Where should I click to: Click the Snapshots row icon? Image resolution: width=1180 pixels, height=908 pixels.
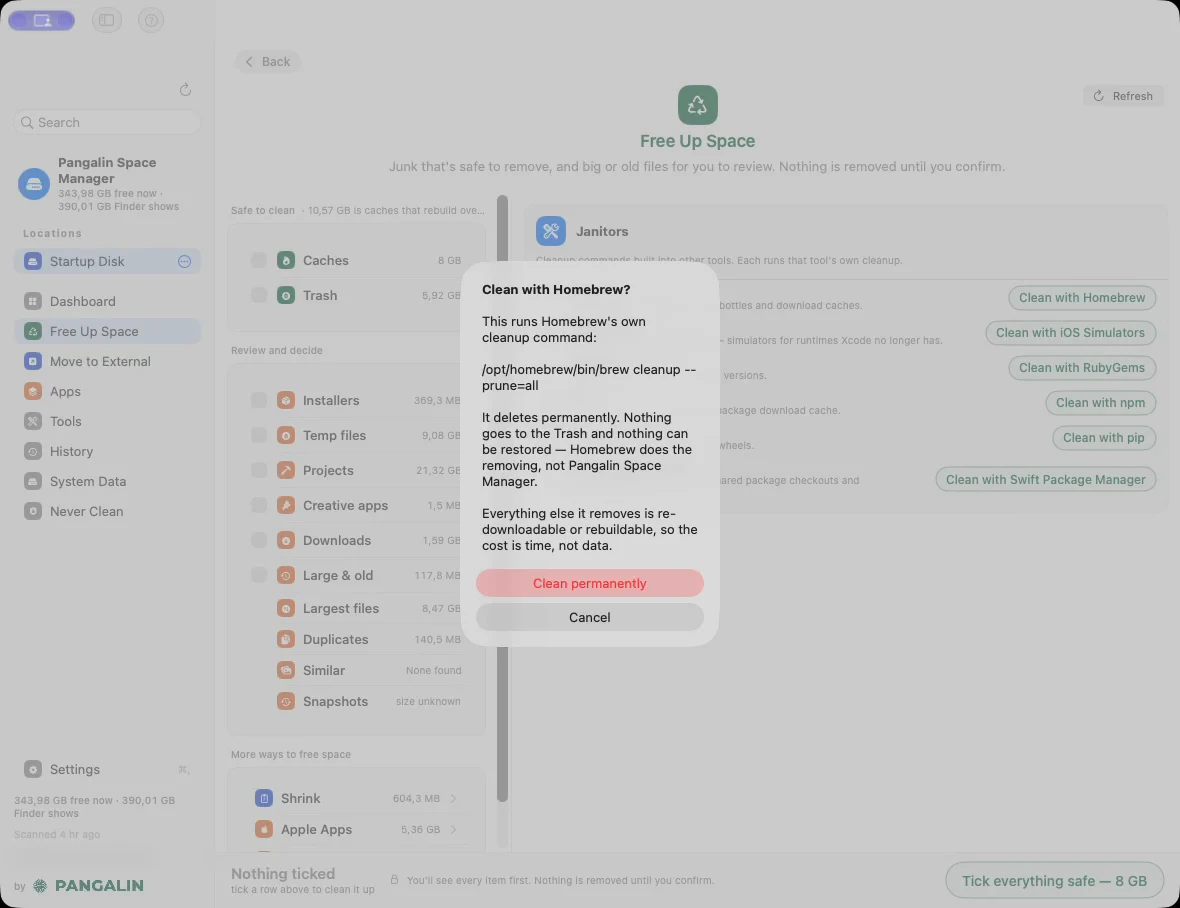coord(286,701)
